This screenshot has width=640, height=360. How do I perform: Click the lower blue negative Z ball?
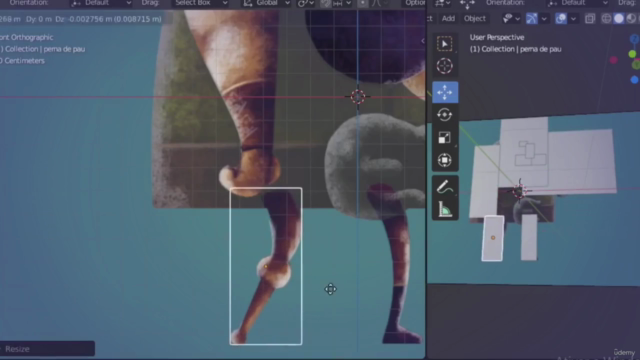(x=634, y=80)
